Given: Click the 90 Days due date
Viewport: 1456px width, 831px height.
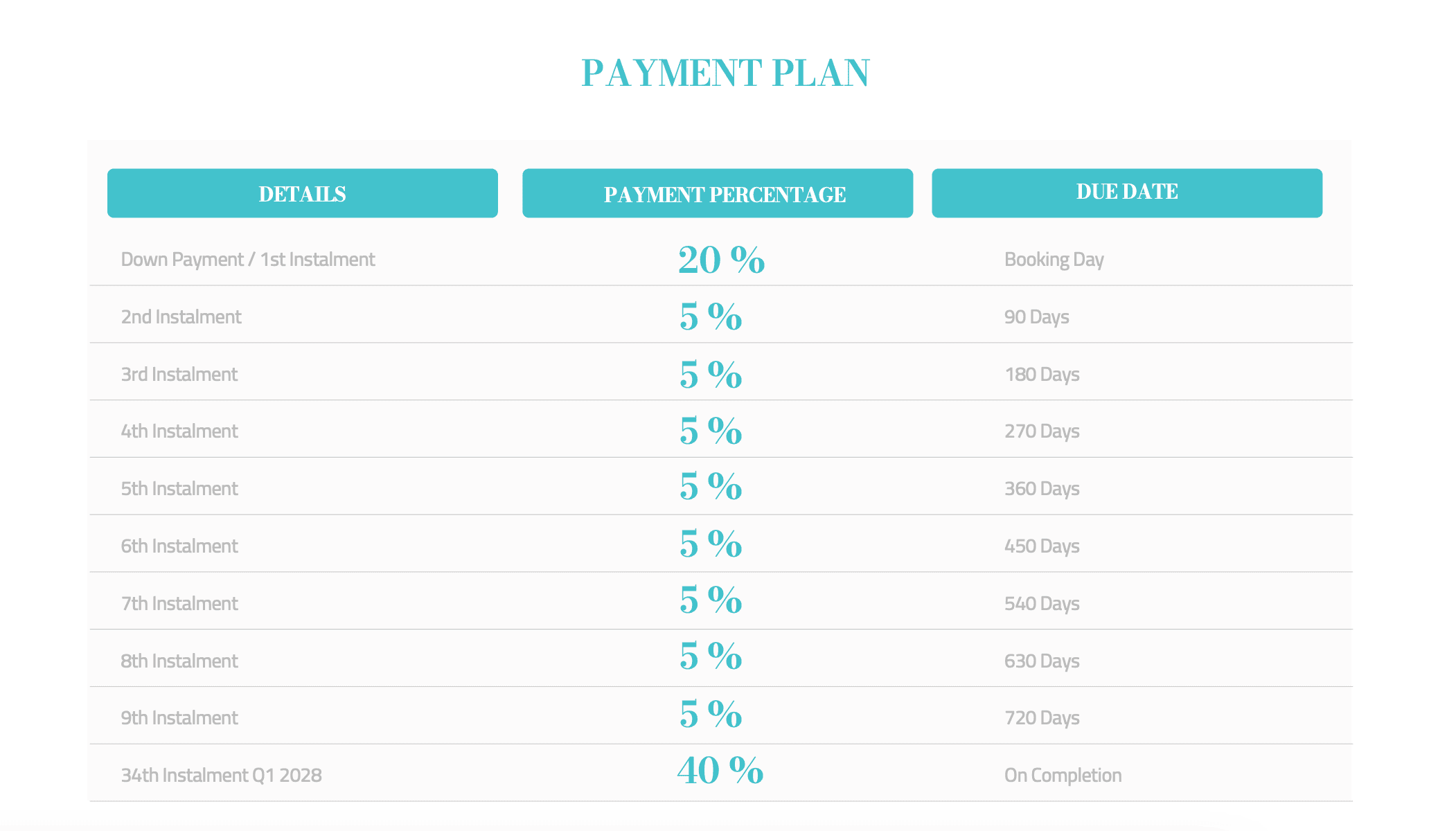Looking at the screenshot, I should (x=1036, y=317).
